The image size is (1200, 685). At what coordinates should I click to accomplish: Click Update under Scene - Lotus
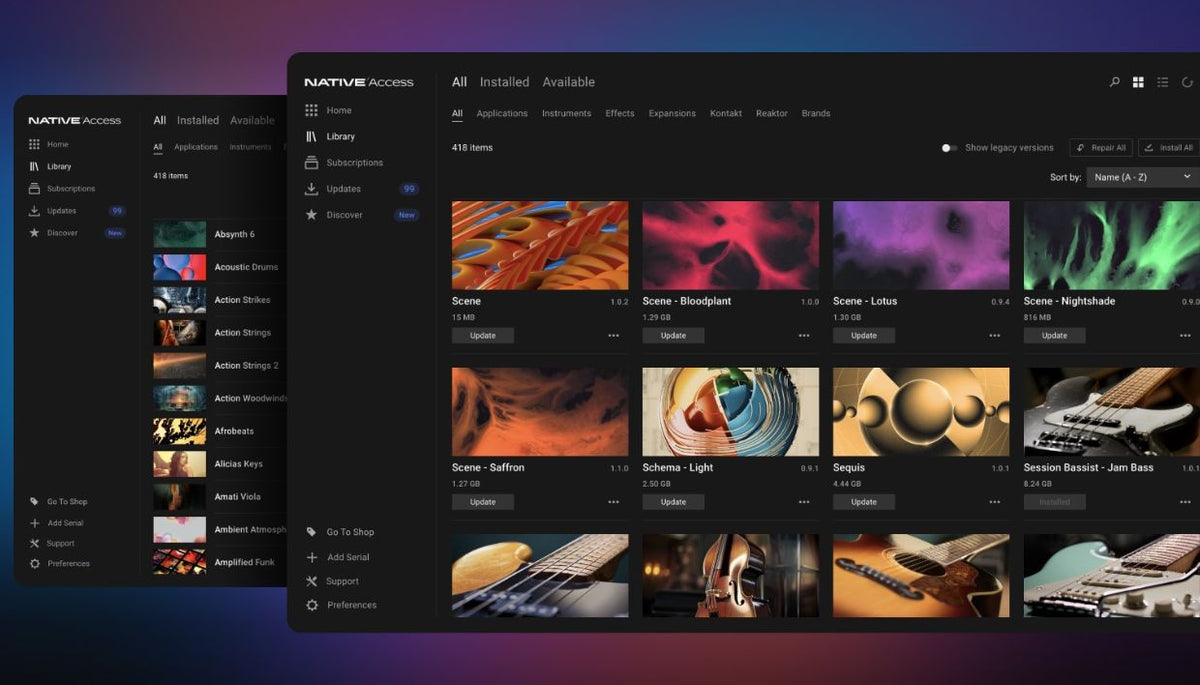tap(864, 335)
